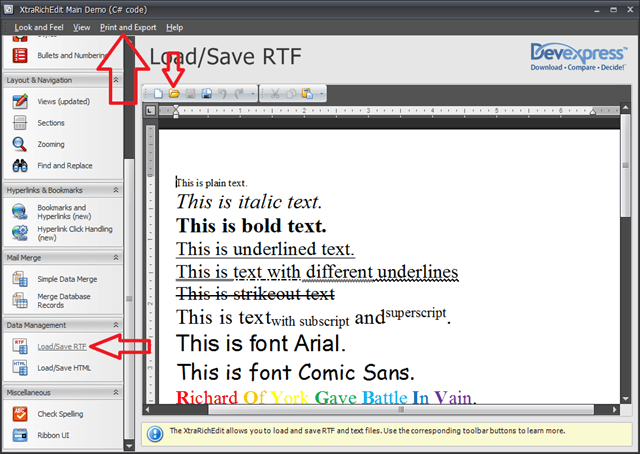This screenshot has width=640, height=454.
Task: Click the Merge Database Records icon
Action: coord(20,300)
